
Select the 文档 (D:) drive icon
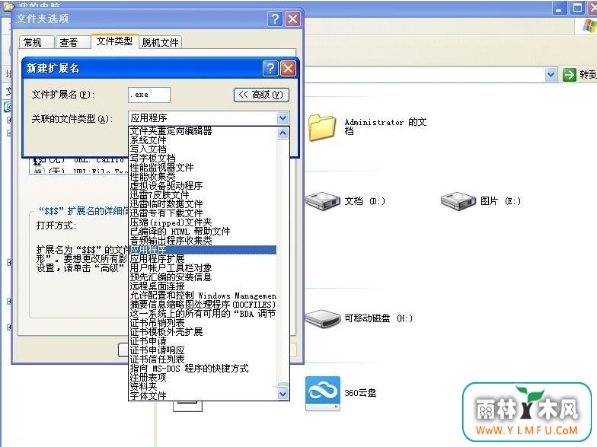coord(322,201)
